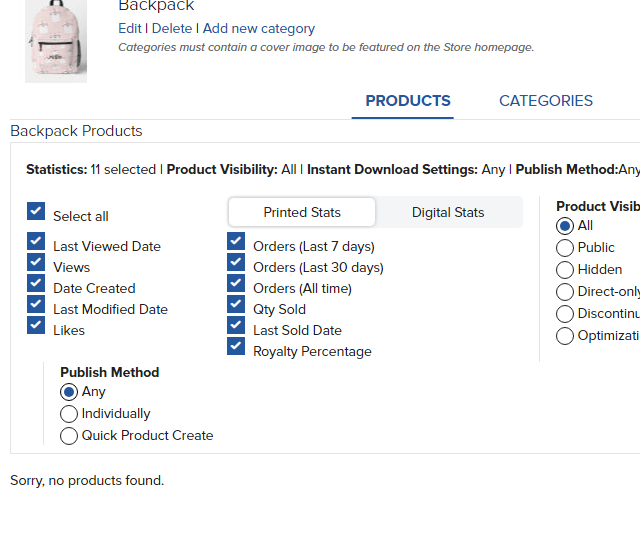This screenshot has height=555, width=640.
Task: Toggle the Qty Sold checkbox
Action: pos(236,305)
